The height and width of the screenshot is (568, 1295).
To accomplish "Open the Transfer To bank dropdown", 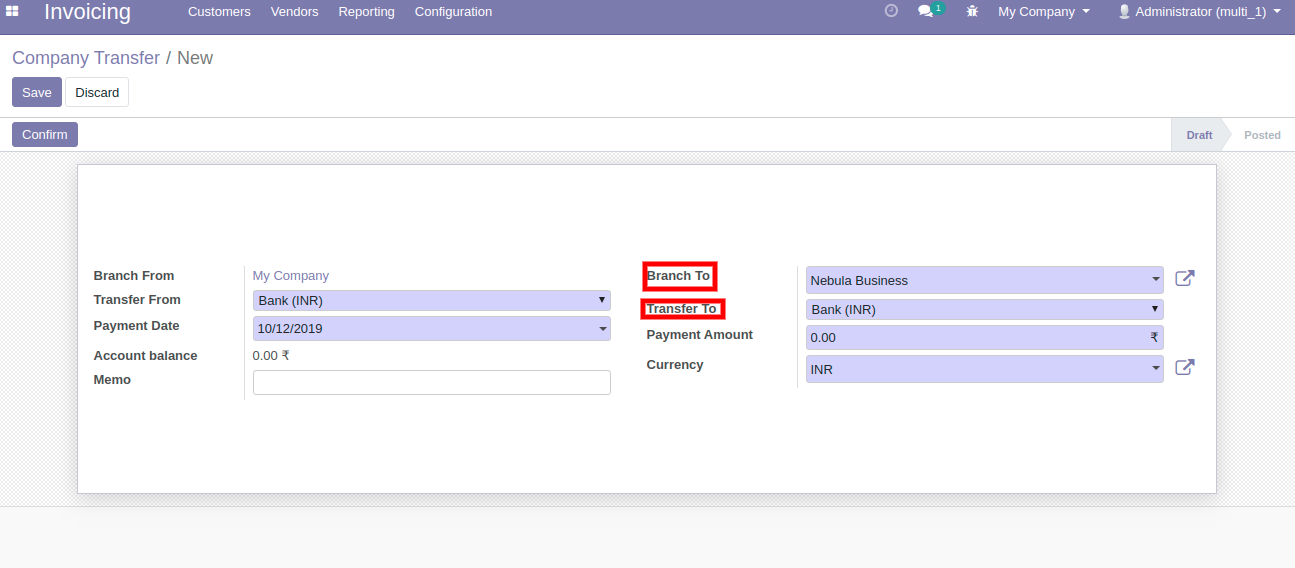I will [x=1155, y=309].
